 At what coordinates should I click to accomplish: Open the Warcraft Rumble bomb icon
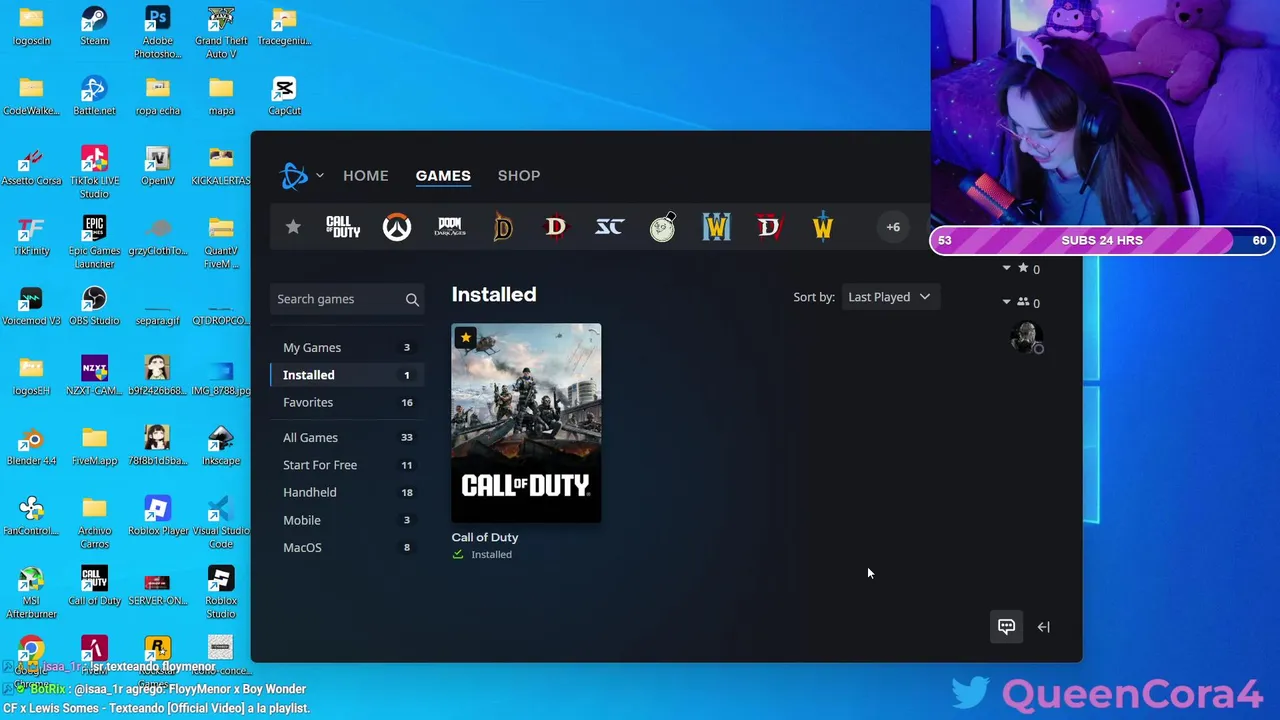[663, 227]
